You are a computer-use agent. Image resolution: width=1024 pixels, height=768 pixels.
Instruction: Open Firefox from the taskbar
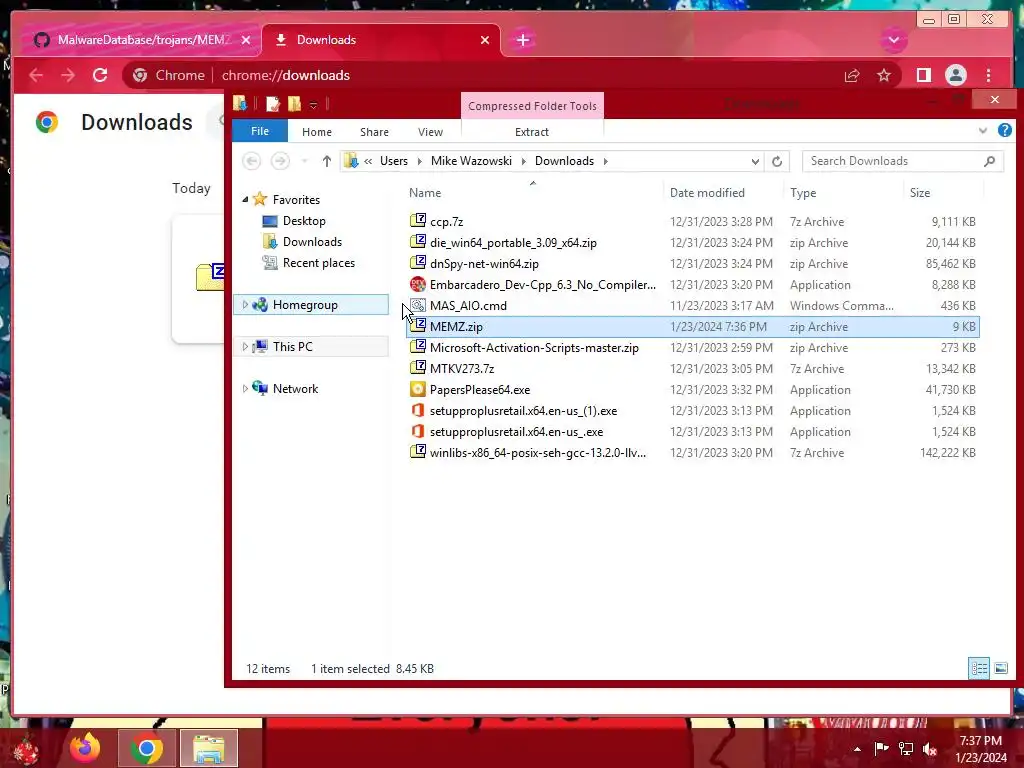click(85, 748)
